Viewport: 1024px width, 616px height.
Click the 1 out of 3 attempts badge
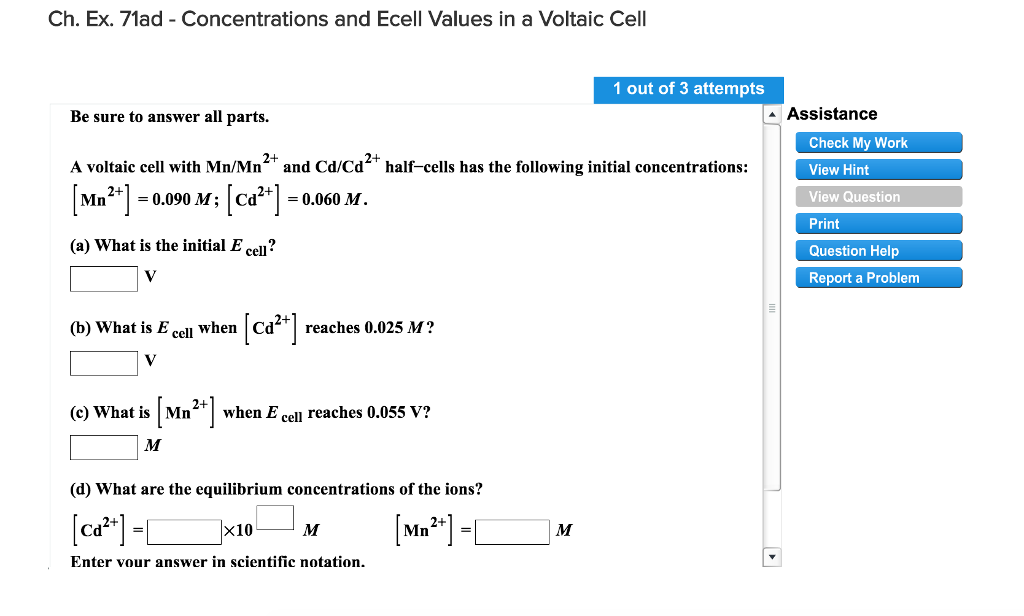pos(688,89)
